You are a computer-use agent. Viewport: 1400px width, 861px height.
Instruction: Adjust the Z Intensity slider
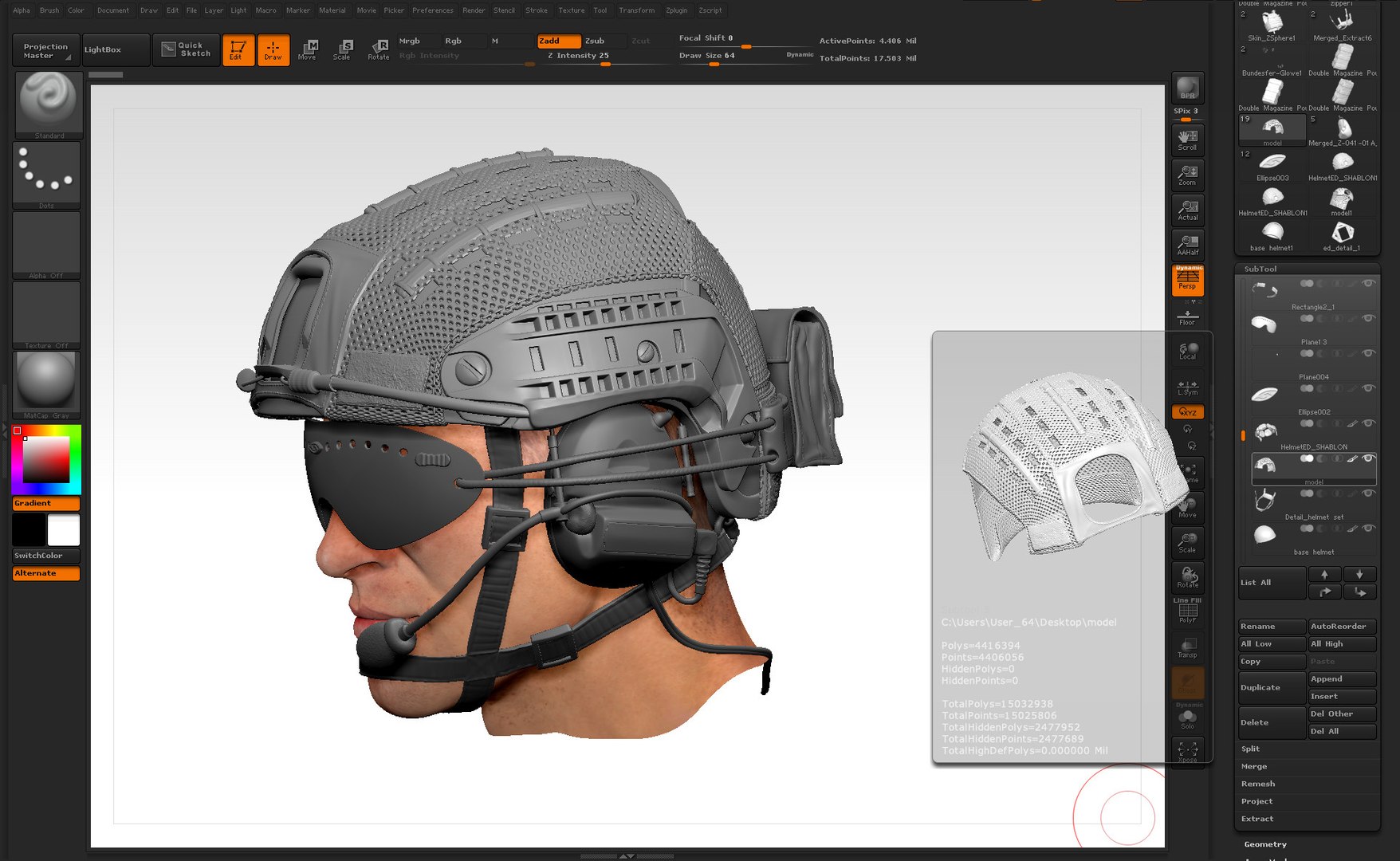(605, 57)
